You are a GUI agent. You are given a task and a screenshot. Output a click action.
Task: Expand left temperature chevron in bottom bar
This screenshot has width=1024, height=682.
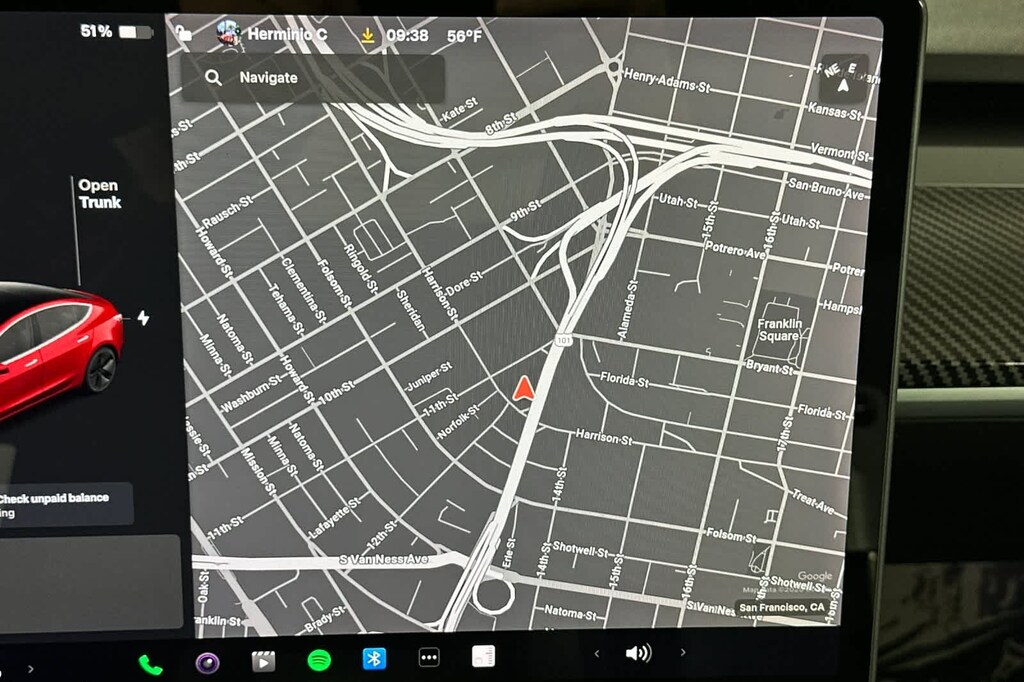pos(30,668)
